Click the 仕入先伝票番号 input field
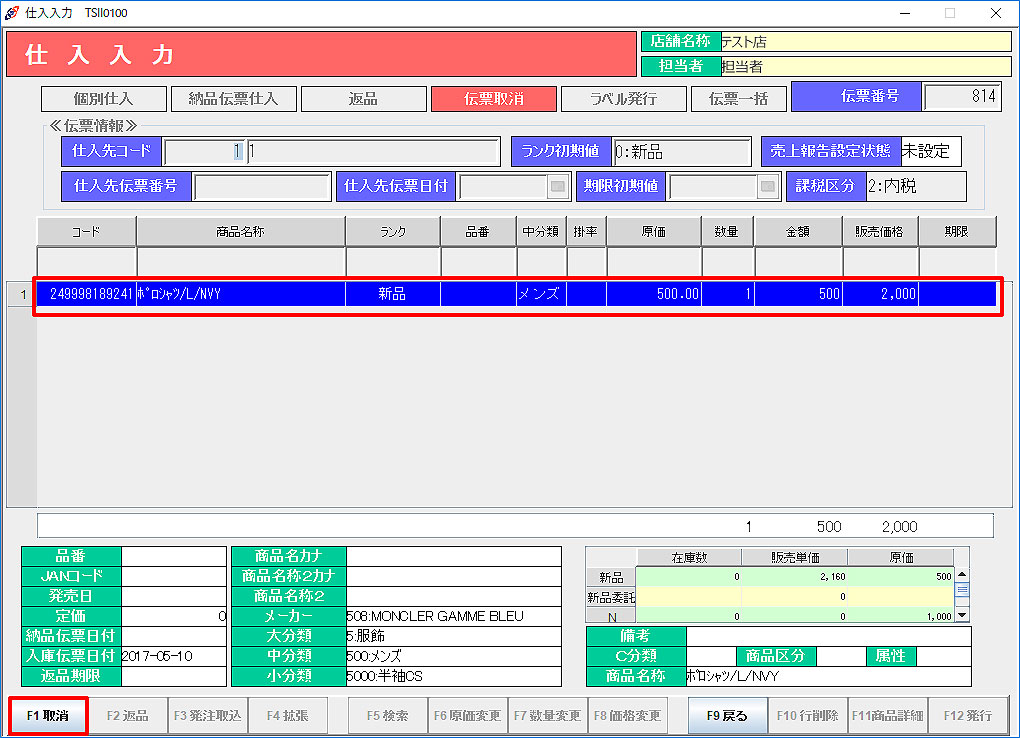 pos(261,187)
